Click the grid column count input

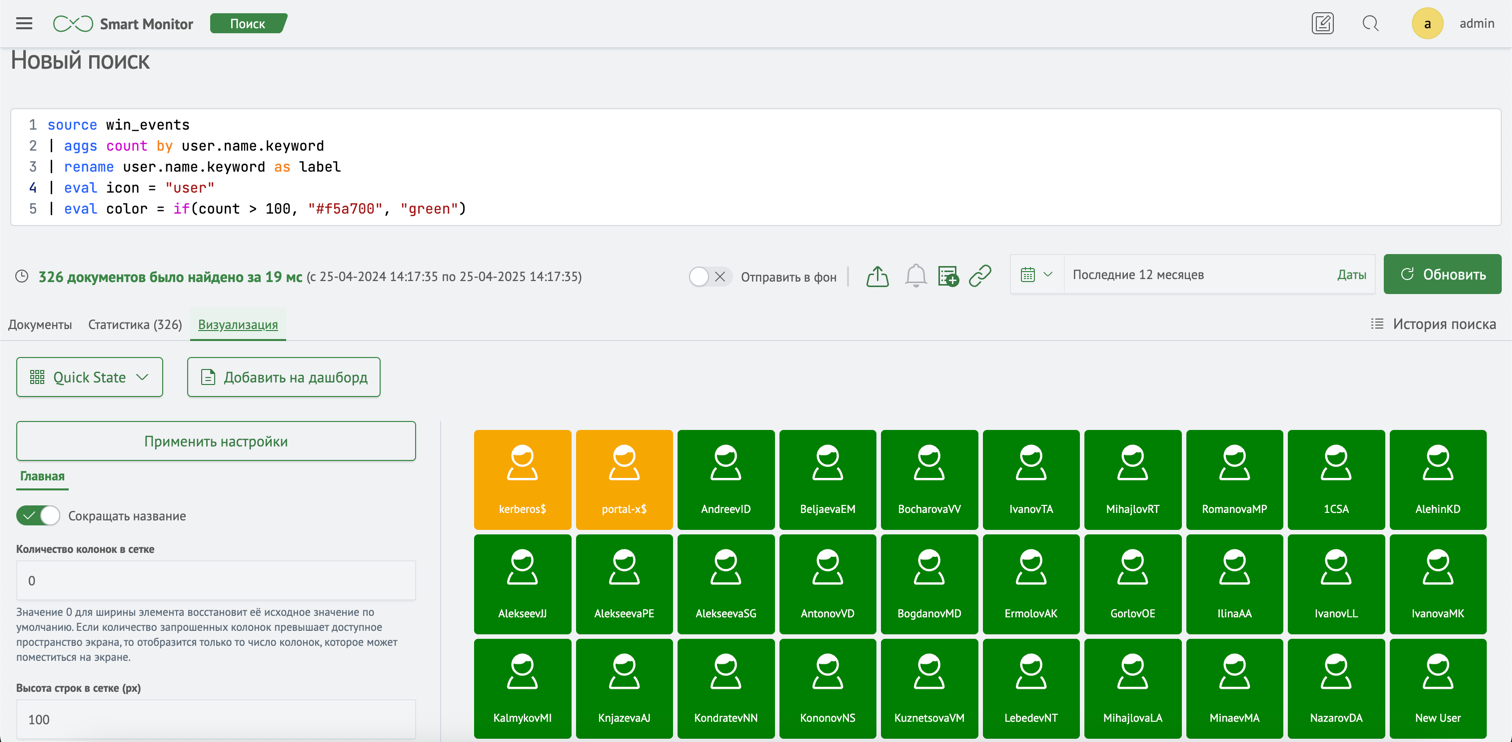click(x=216, y=580)
